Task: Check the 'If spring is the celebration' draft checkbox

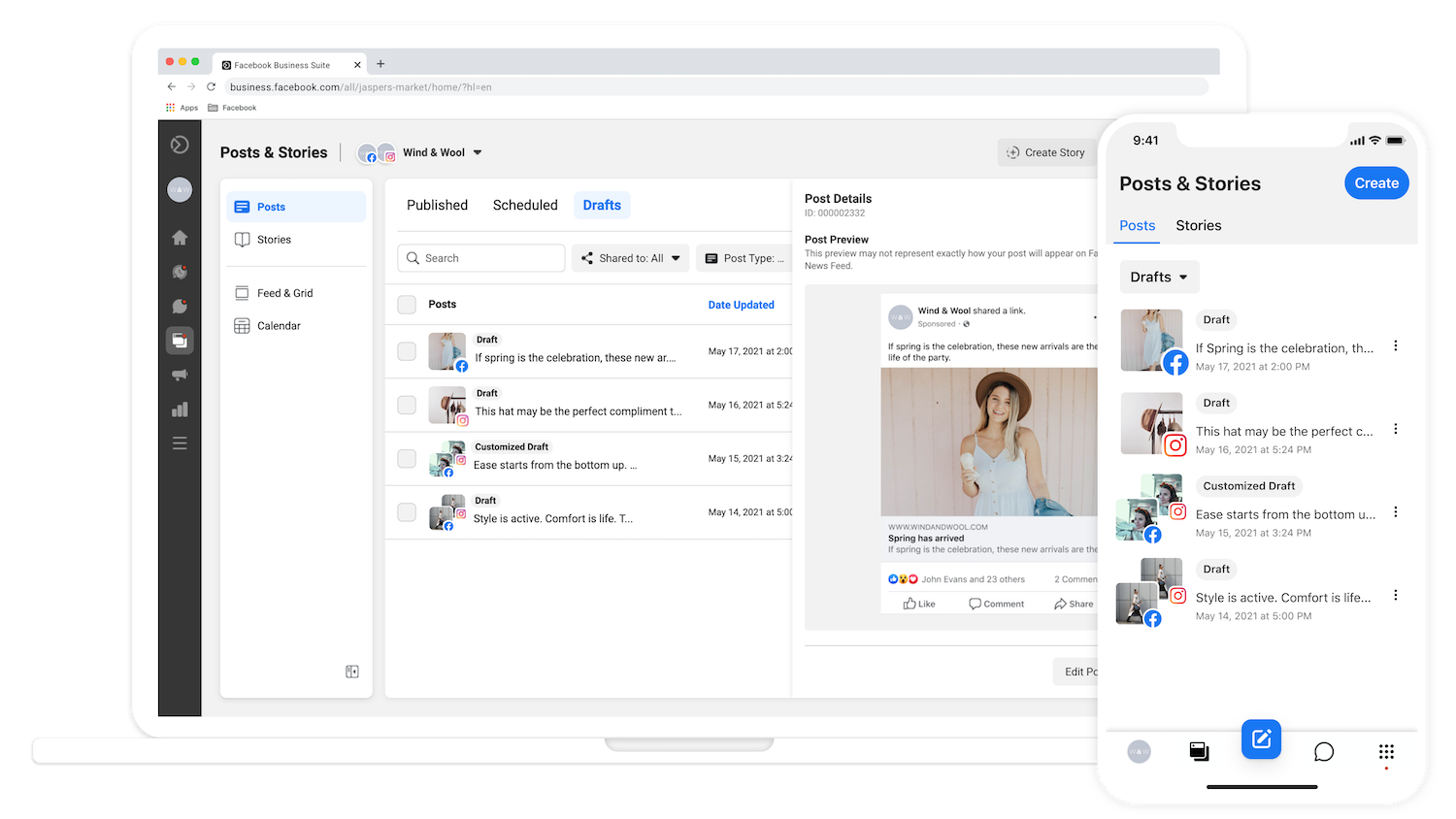Action: point(406,351)
